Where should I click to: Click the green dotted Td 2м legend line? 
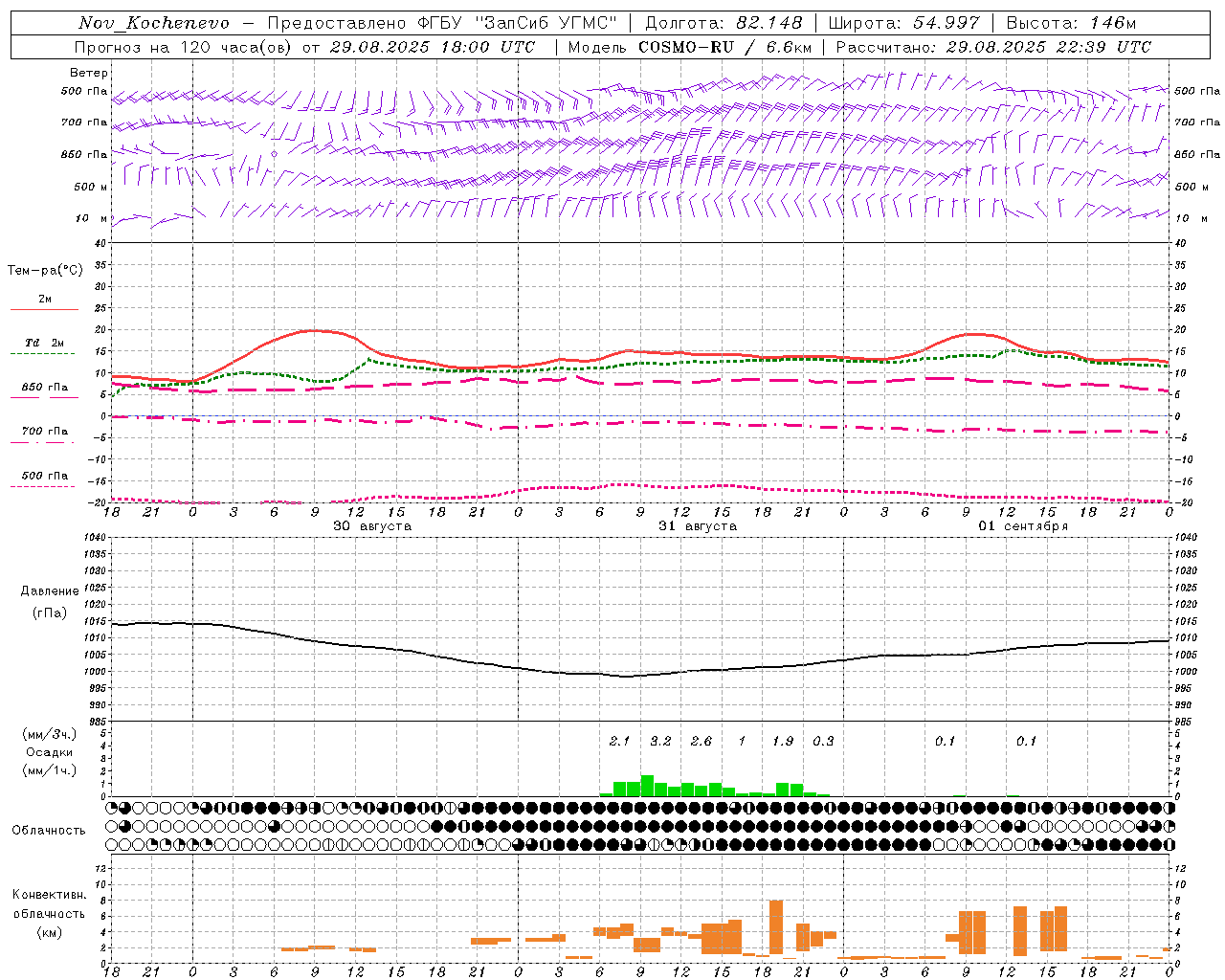(42, 353)
